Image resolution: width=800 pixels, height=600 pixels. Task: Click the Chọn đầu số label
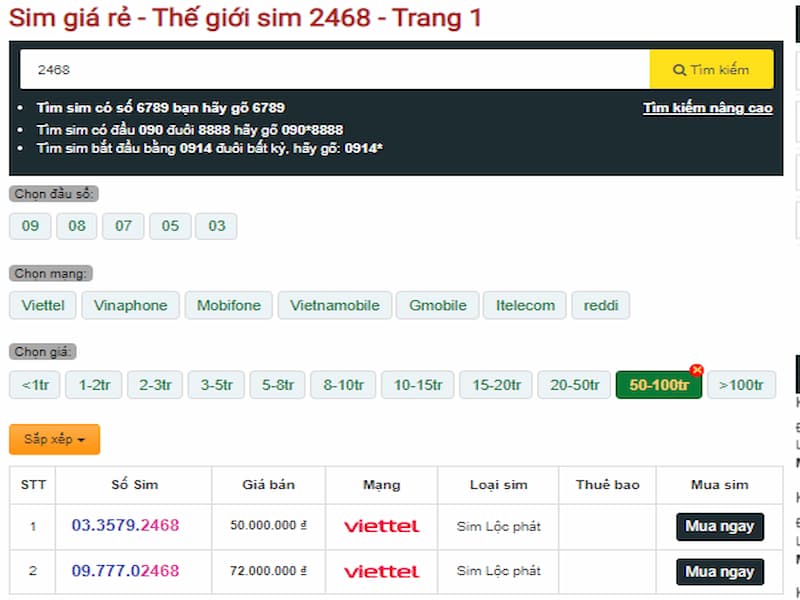[x=54, y=194]
